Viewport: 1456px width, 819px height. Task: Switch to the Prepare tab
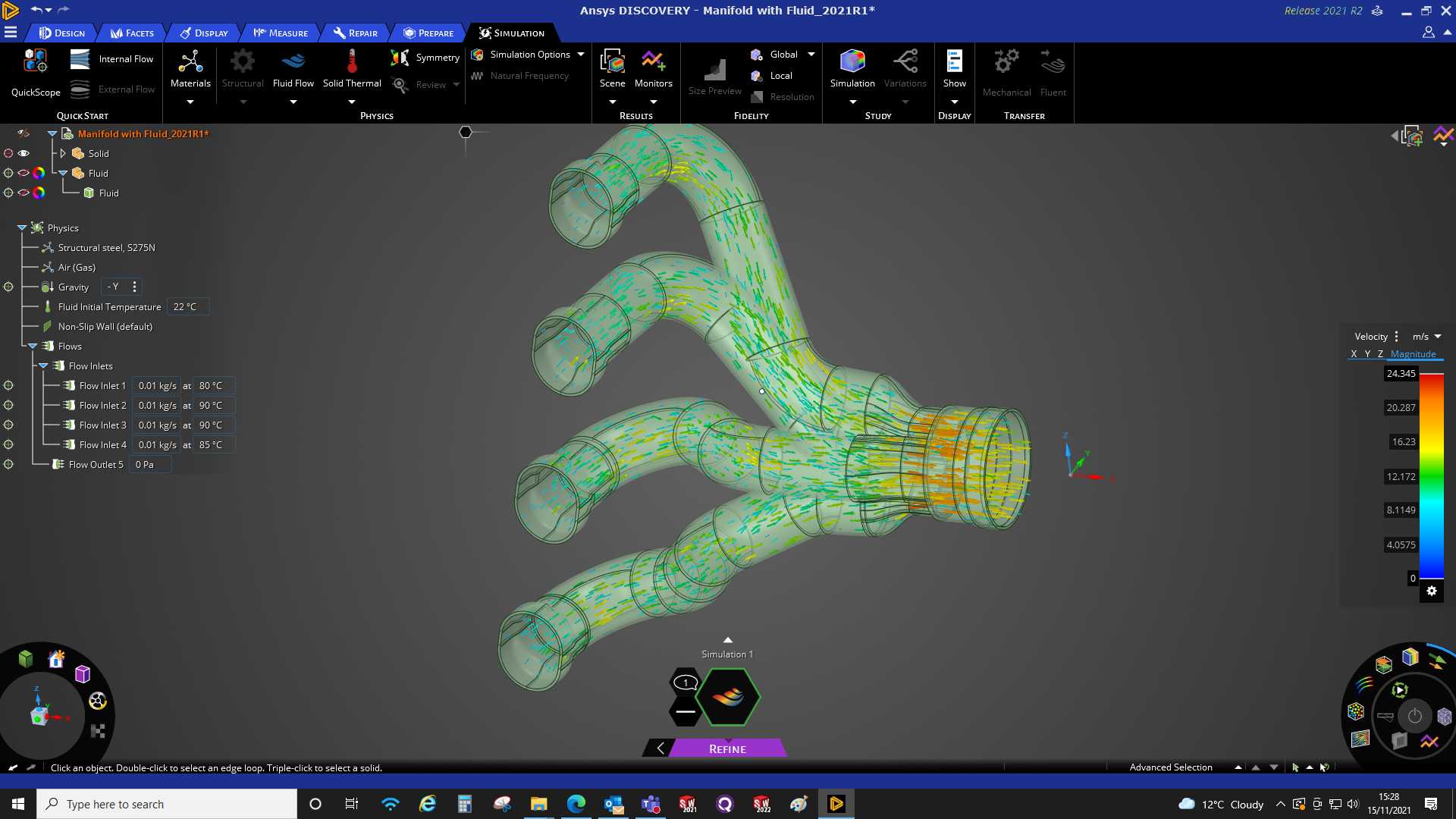[428, 33]
